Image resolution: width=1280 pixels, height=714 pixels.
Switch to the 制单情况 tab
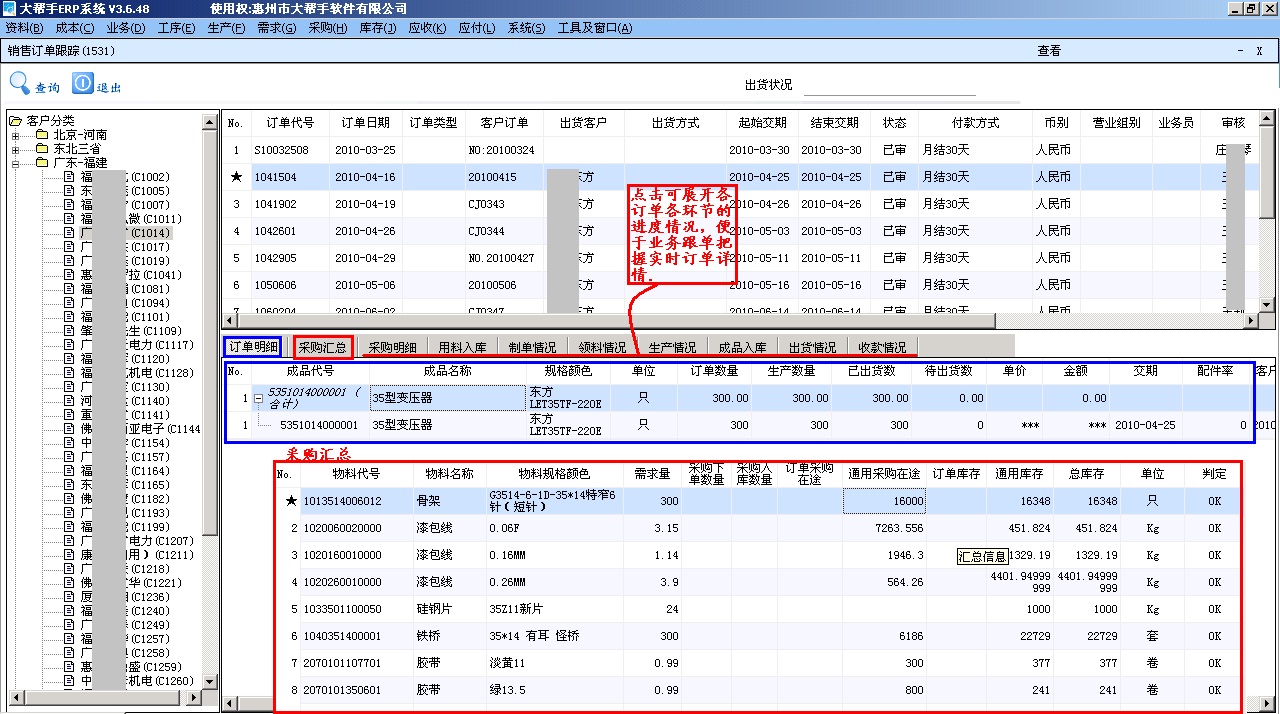532,347
